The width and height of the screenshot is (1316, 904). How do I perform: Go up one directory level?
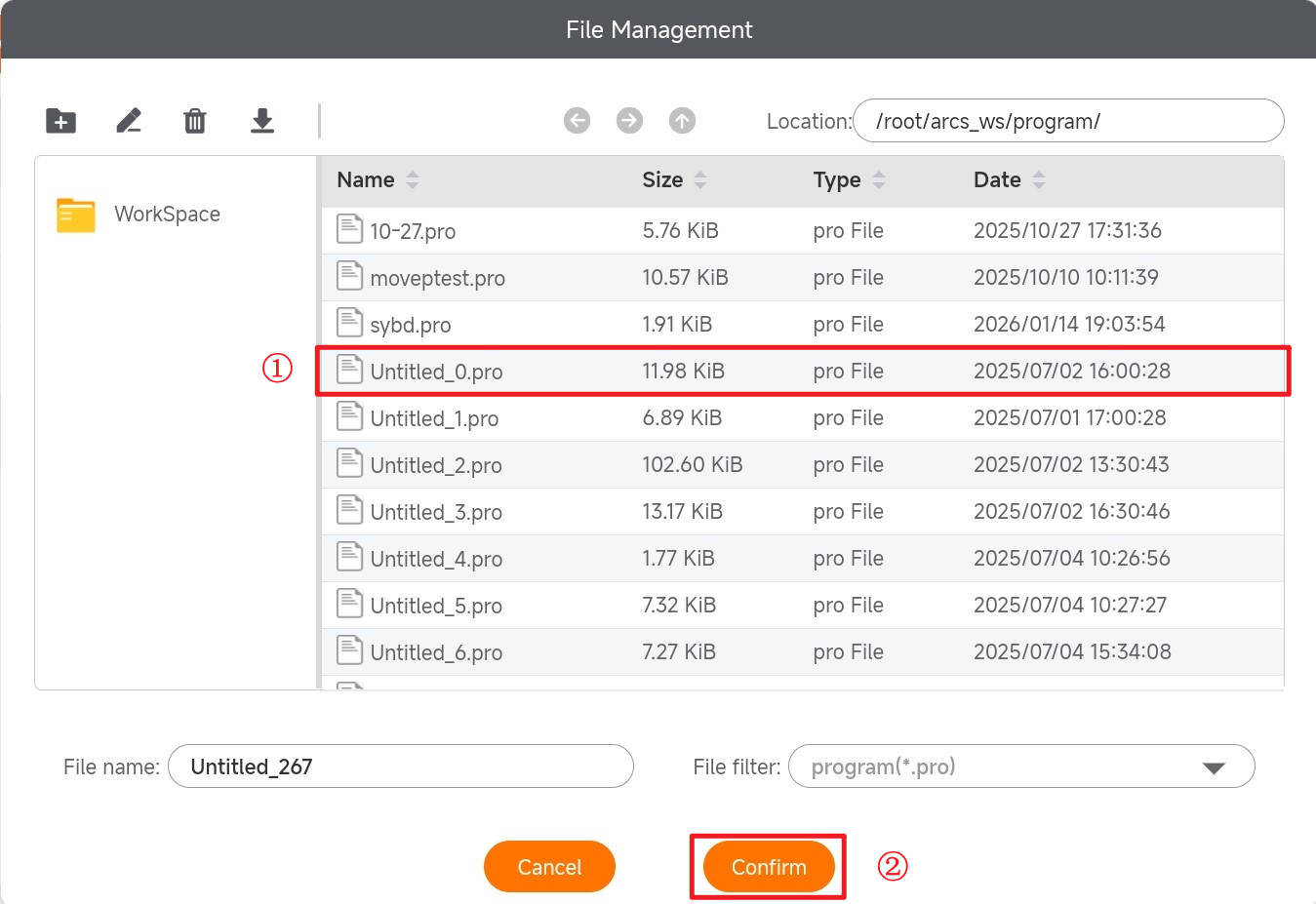(682, 121)
